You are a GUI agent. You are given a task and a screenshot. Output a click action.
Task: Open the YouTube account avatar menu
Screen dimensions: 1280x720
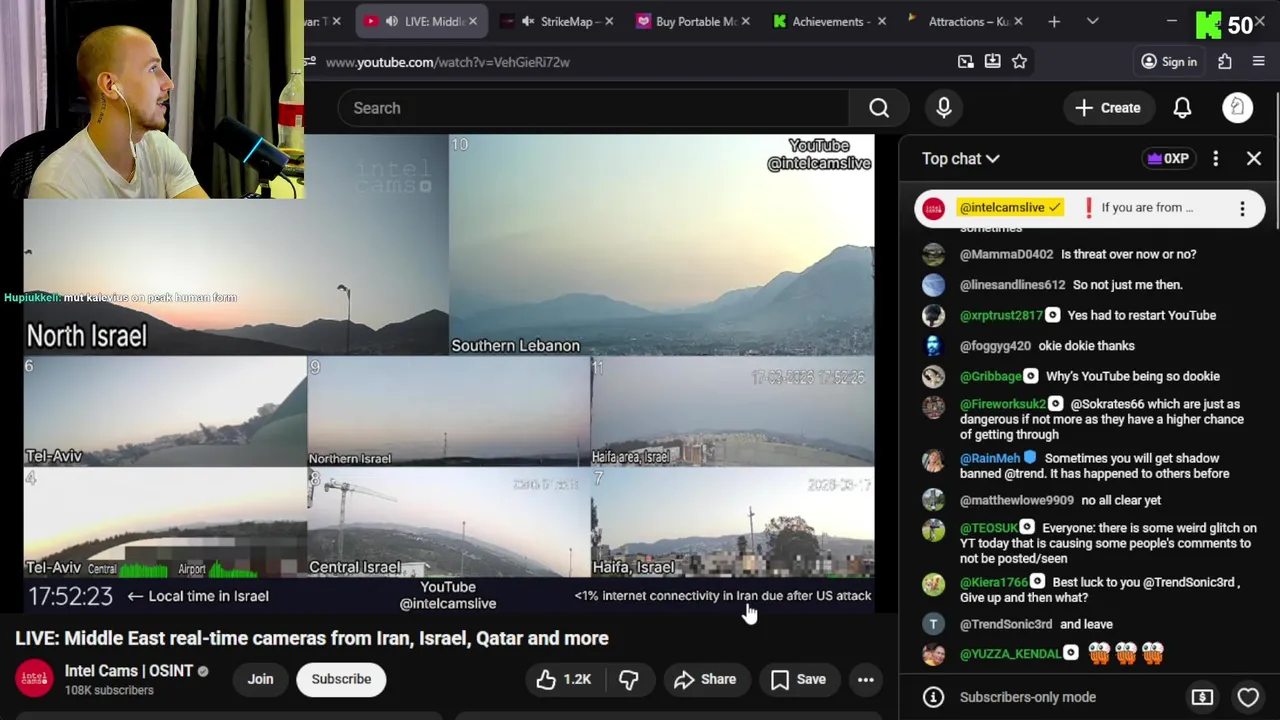pos(1237,108)
